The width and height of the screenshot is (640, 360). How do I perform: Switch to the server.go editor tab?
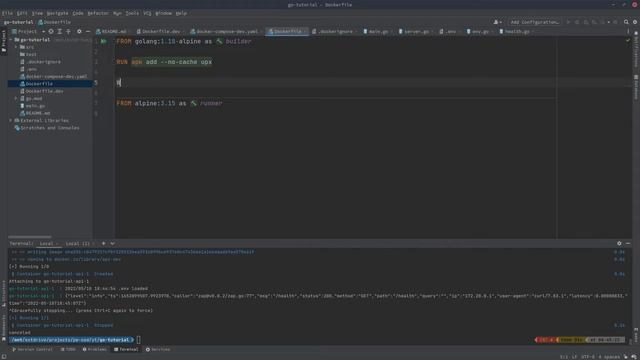click(416, 31)
